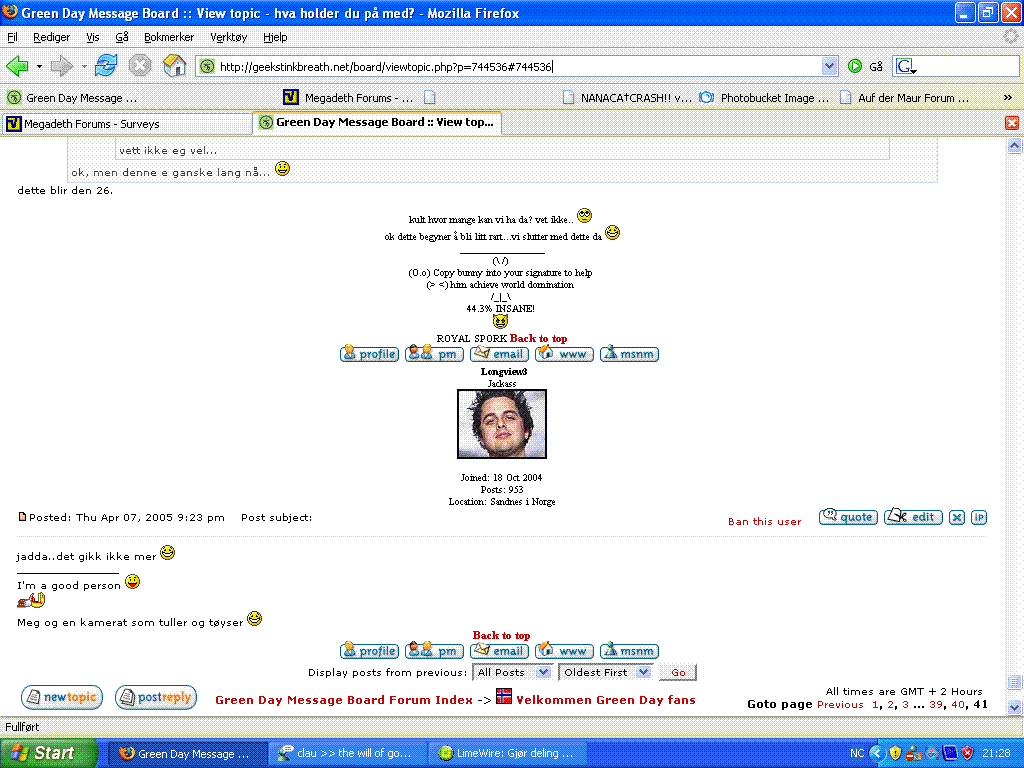Screen dimensions: 1024x768
Task: Click the Stop loading icon
Action: pyautogui.click(x=140, y=65)
